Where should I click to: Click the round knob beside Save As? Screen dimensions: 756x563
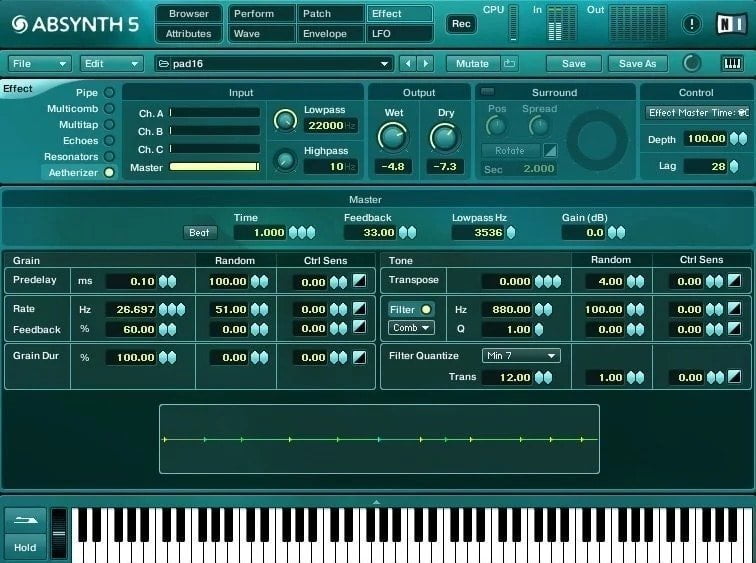(692, 63)
